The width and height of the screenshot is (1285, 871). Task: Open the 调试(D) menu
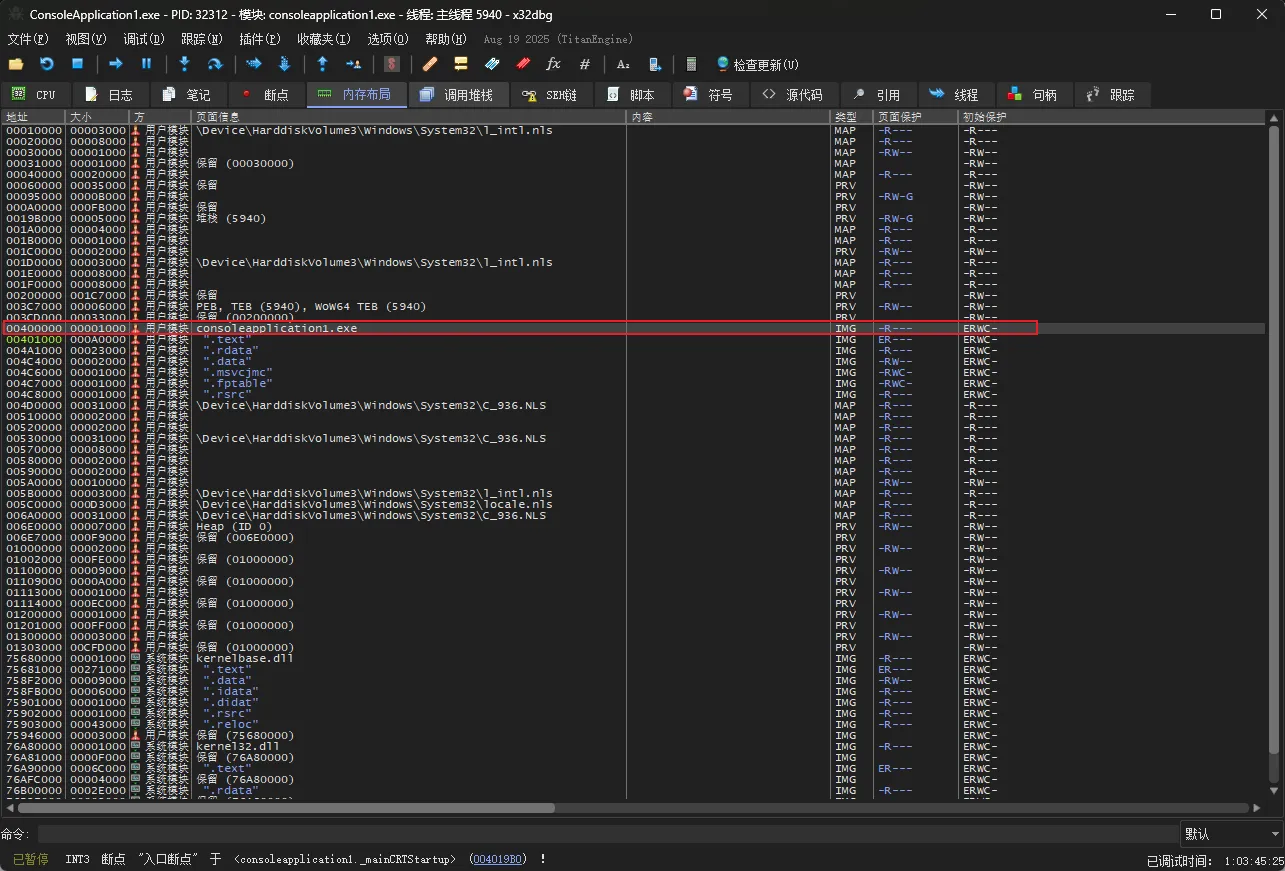pos(143,39)
